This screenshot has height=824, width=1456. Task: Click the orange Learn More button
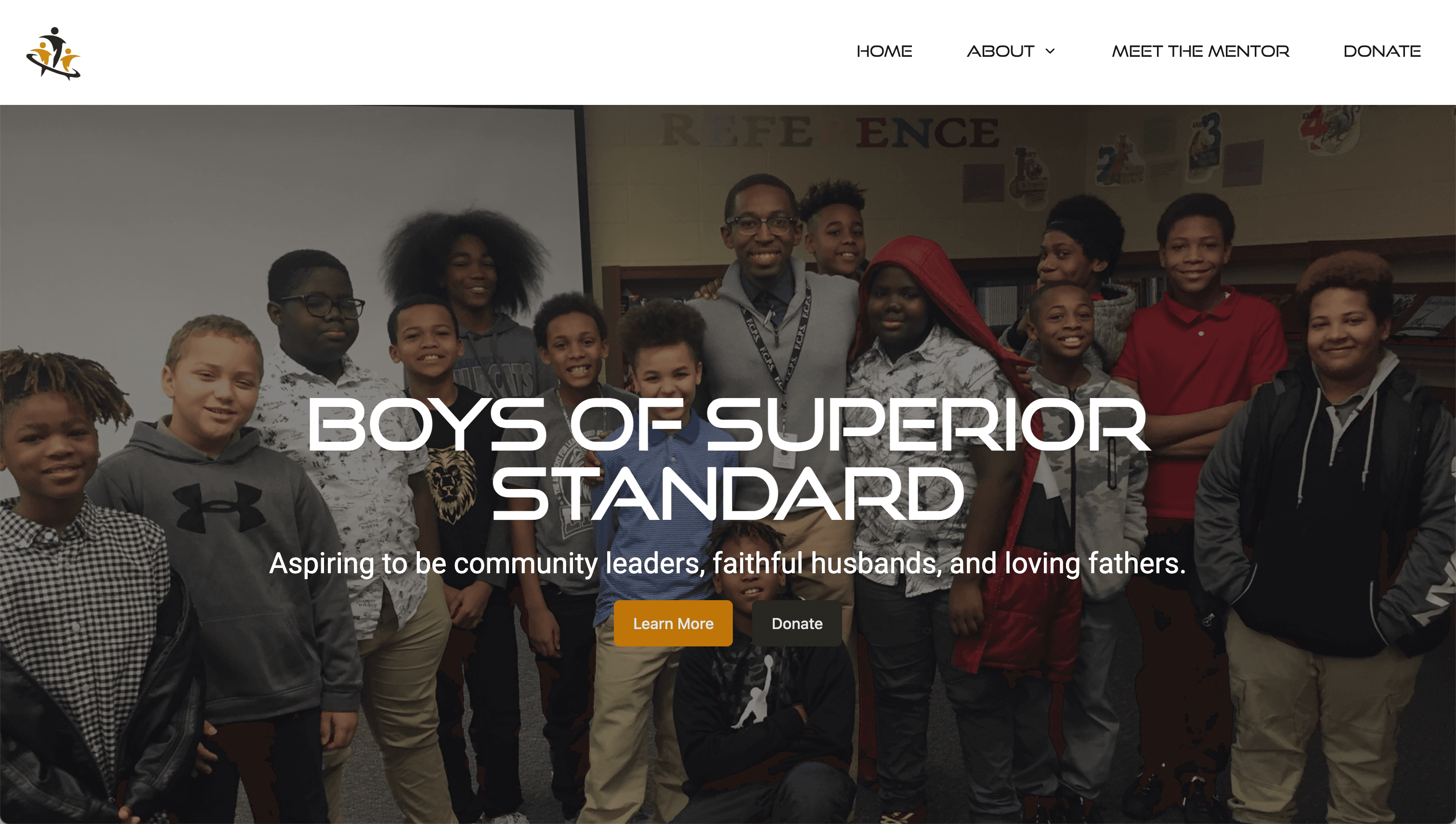pos(673,623)
